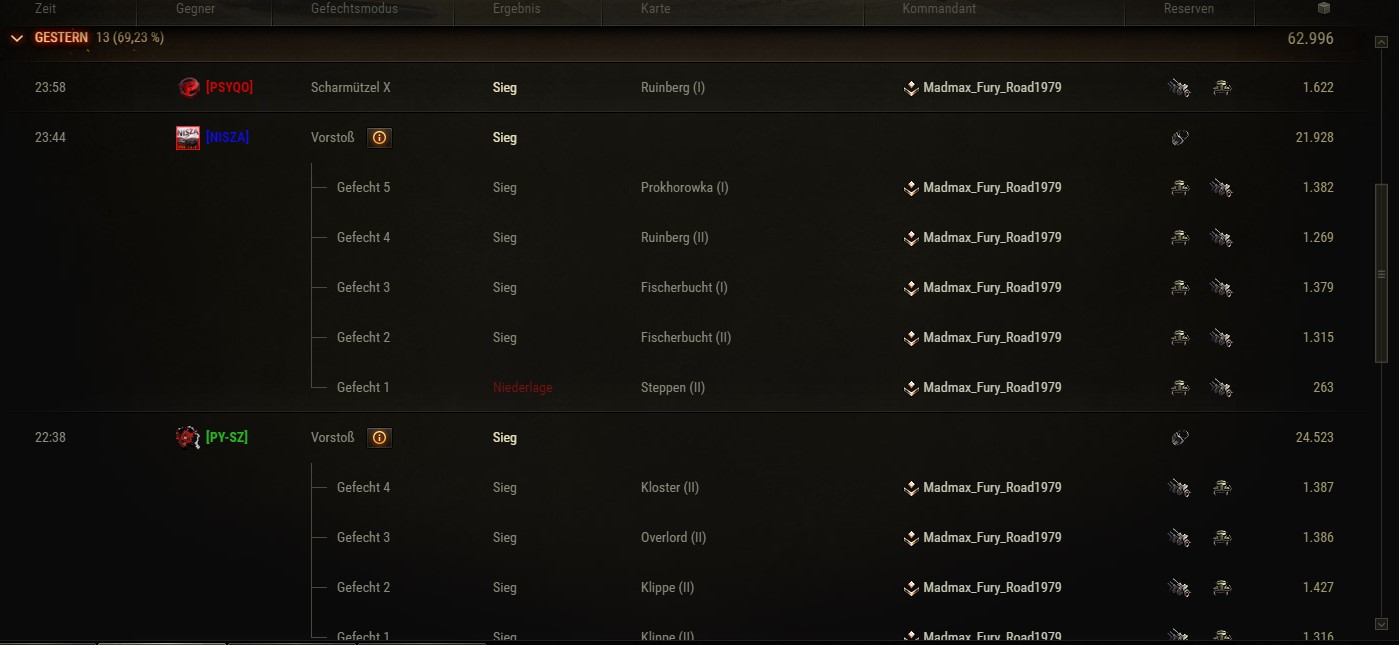Sort by the Ergebnis column header
The width and height of the screenshot is (1399, 645).
516,9
